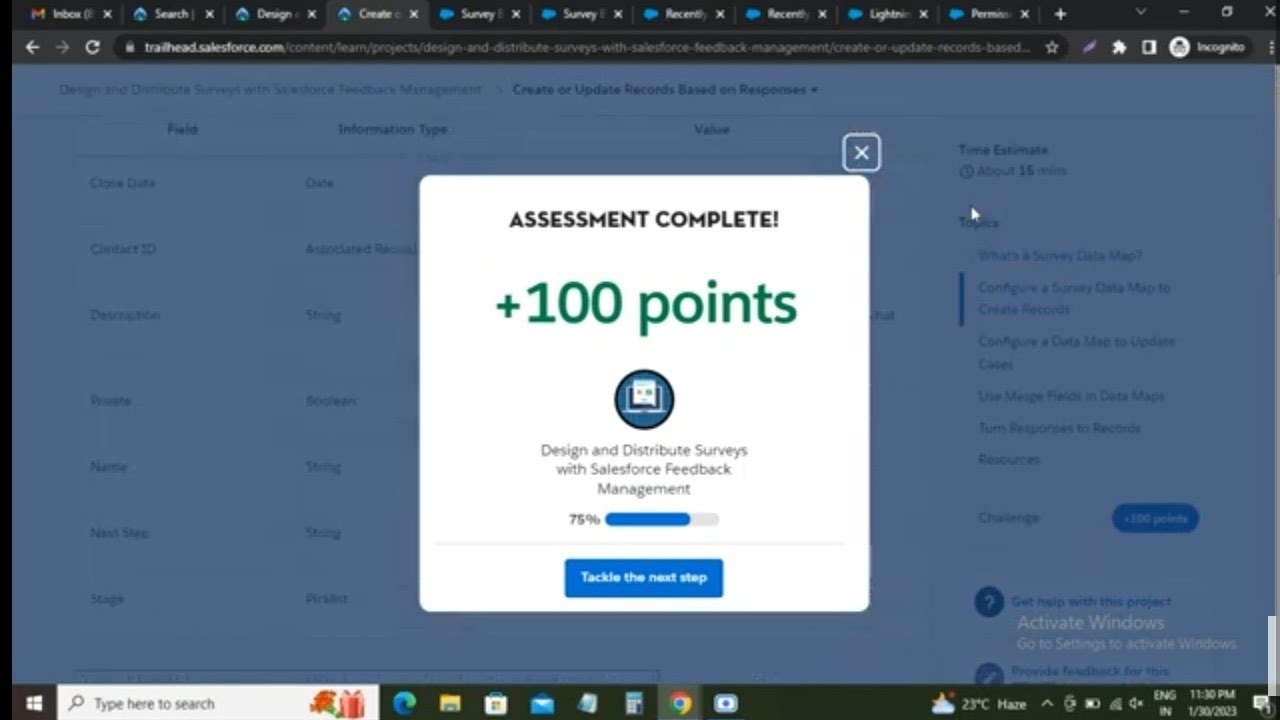Click the purple feather extension icon
Image resolution: width=1280 pixels, height=720 pixels.
(1090, 47)
